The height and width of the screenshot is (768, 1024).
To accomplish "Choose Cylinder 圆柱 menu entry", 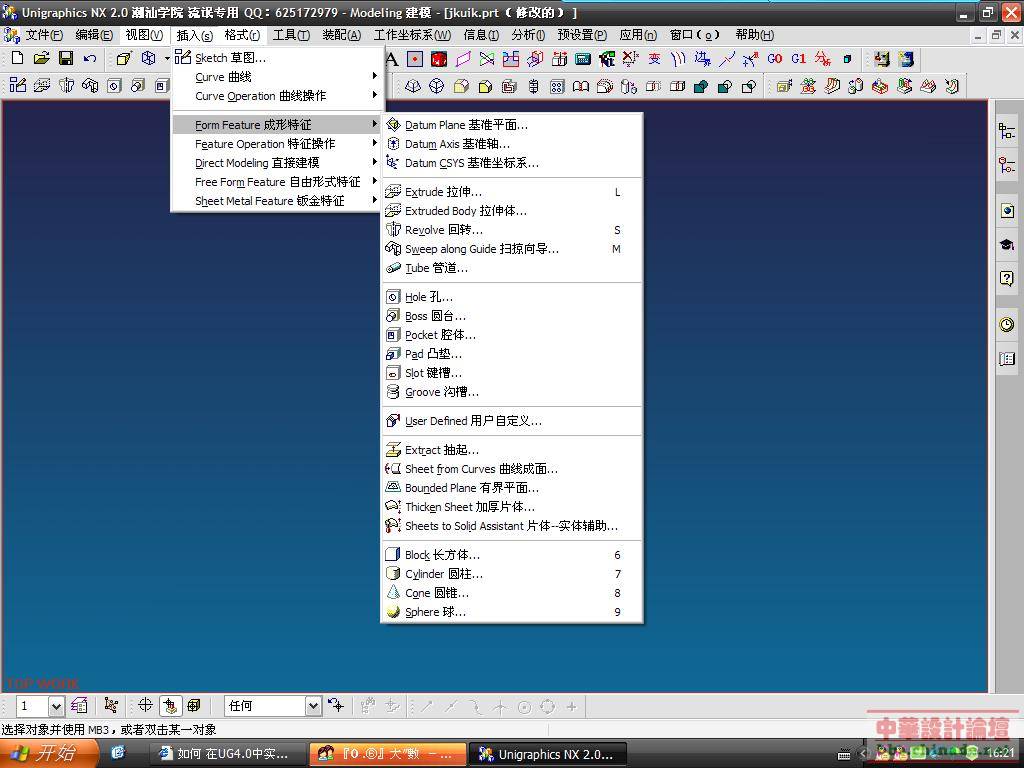I will [512, 574].
